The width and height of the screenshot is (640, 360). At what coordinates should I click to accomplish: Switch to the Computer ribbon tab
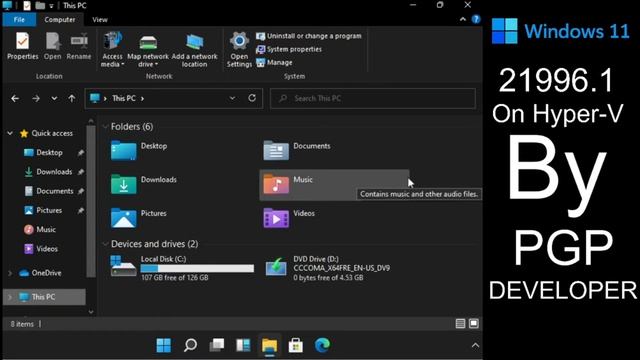(60, 20)
